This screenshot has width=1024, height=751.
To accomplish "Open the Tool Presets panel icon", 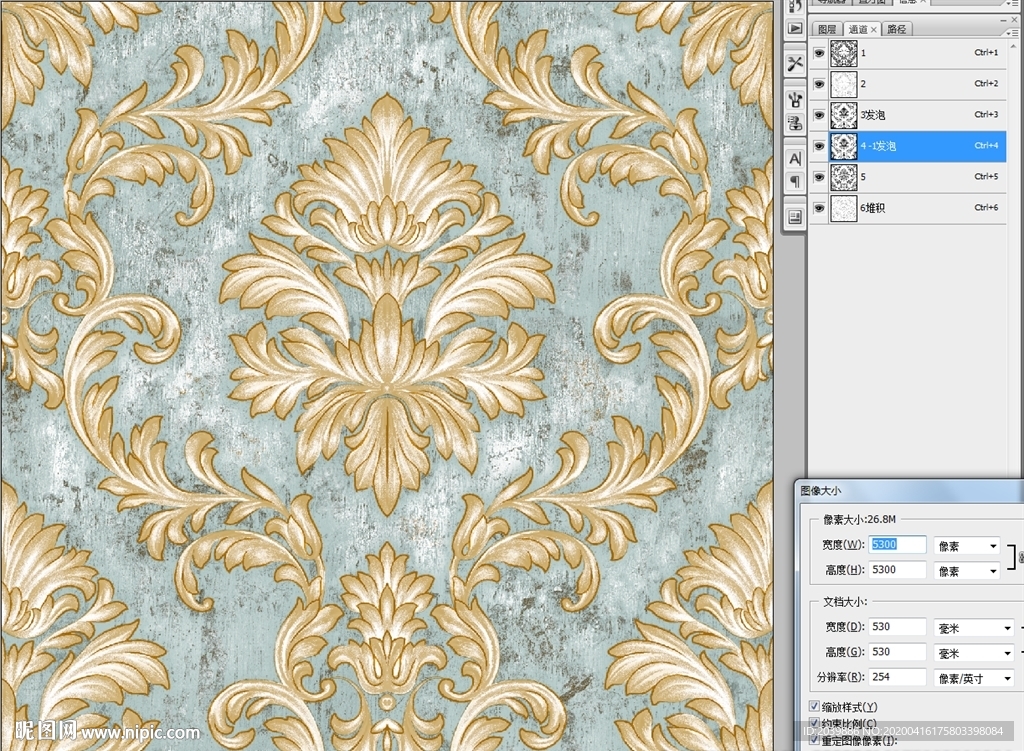I will tap(795, 64).
